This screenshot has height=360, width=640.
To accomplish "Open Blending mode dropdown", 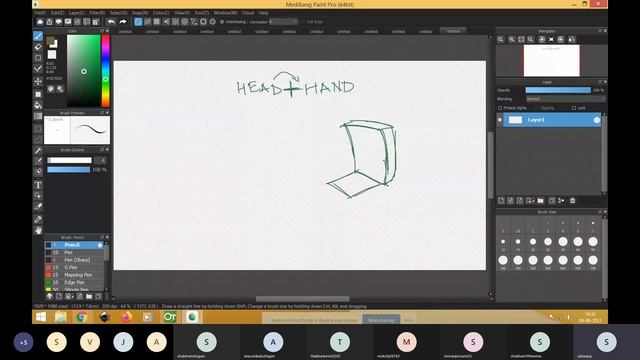I will (565, 99).
